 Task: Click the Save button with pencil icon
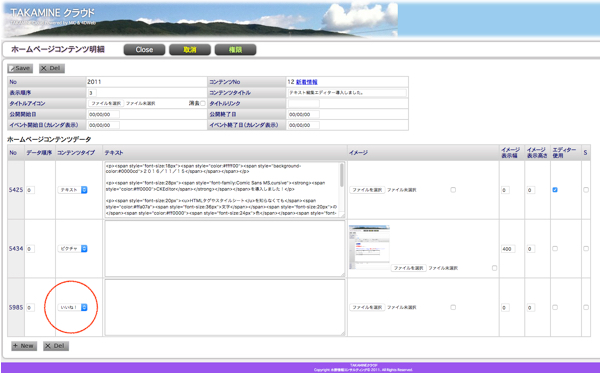(20, 68)
